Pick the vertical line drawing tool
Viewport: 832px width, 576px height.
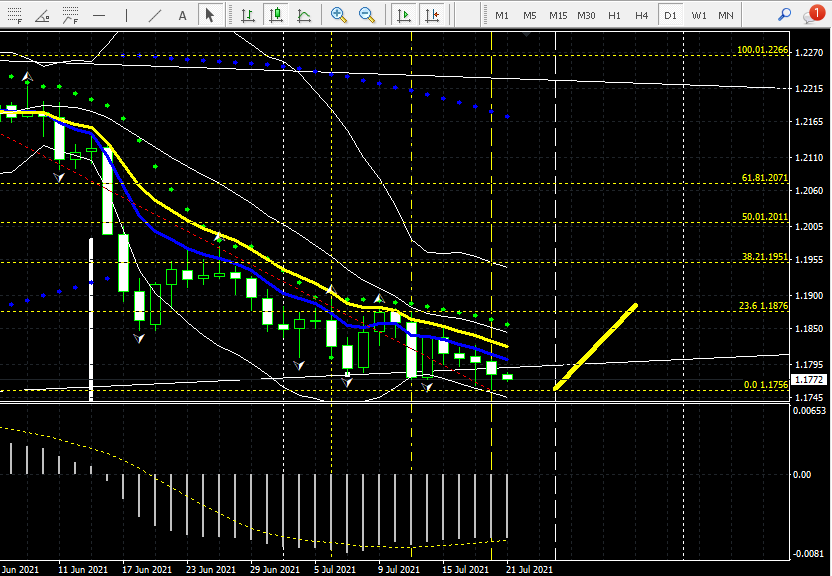[126, 15]
